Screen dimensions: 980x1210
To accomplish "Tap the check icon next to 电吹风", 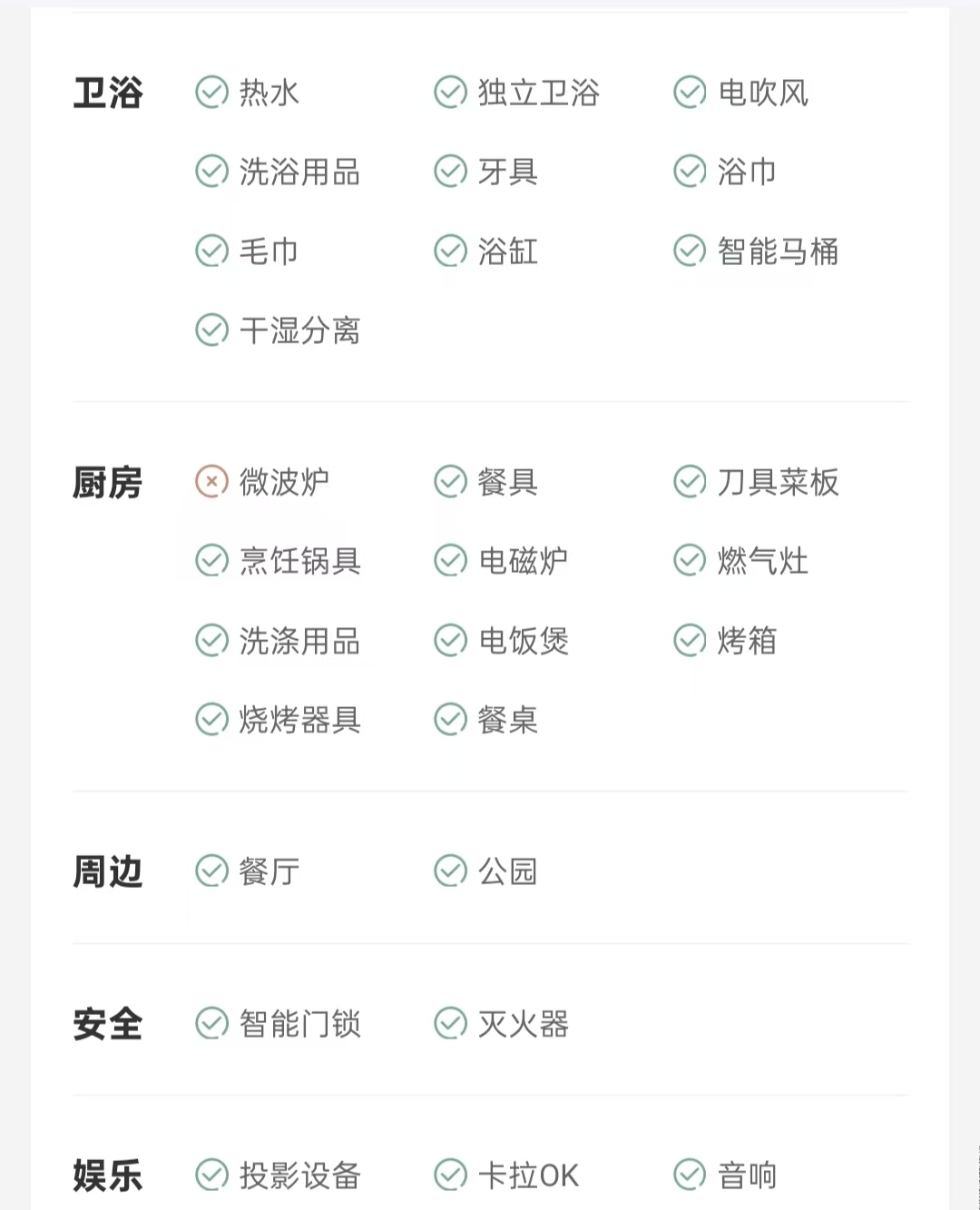I will click(x=690, y=92).
